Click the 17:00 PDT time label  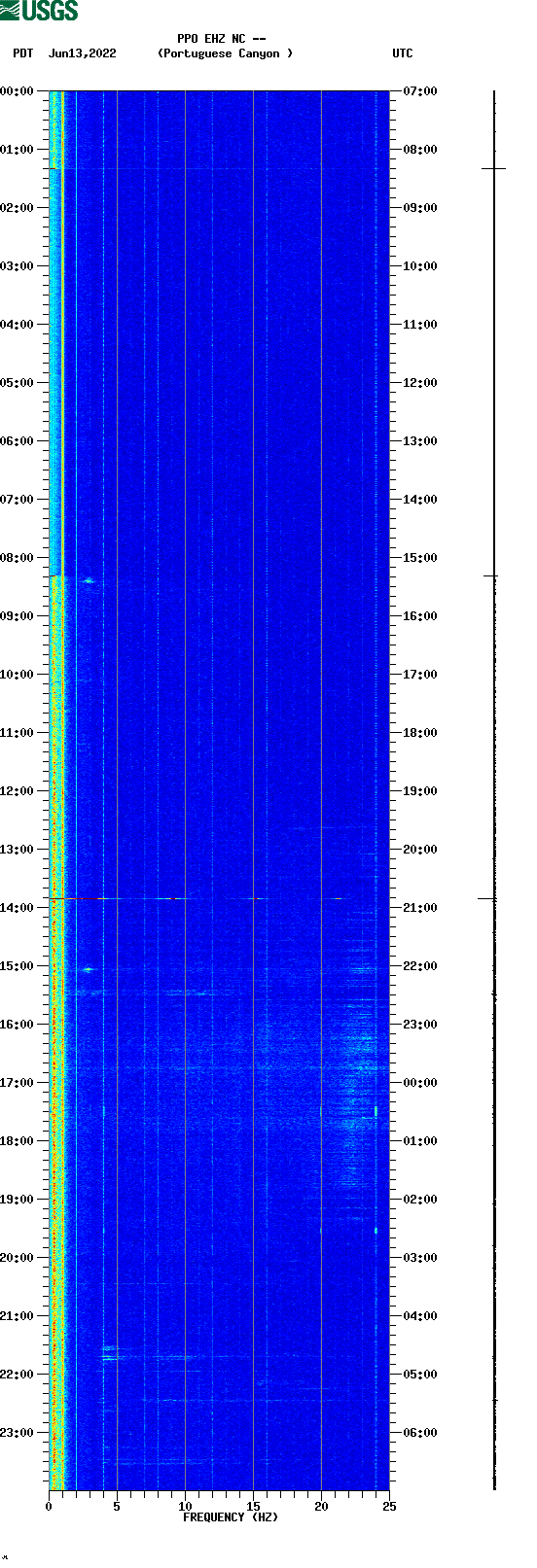17,1083
